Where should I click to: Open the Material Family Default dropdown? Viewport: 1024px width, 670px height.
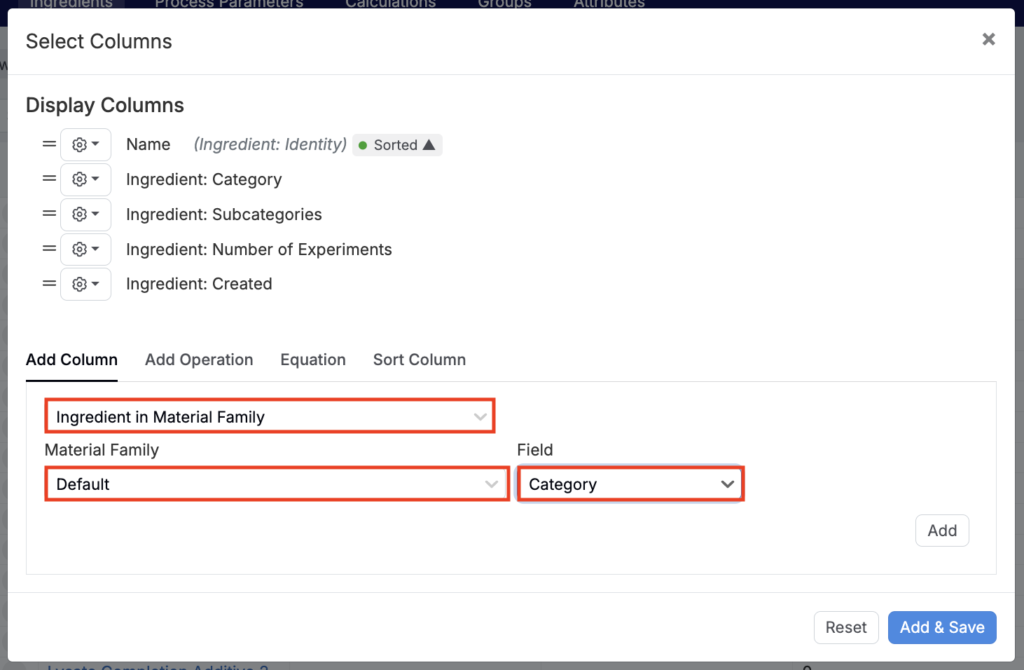click(x=277, y=484)
